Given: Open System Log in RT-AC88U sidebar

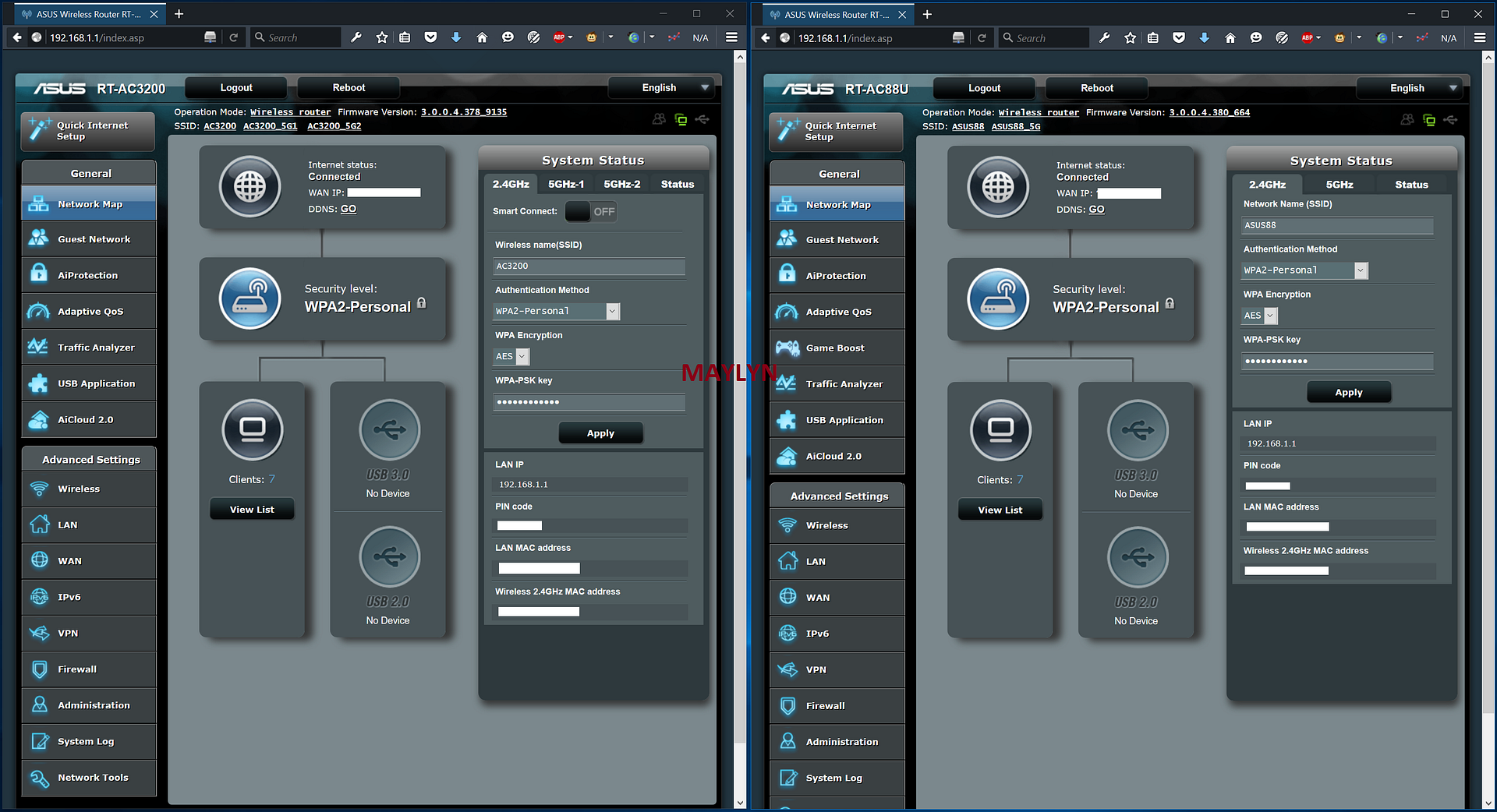Looking at the screenshot, I should [x=837, y=778].
